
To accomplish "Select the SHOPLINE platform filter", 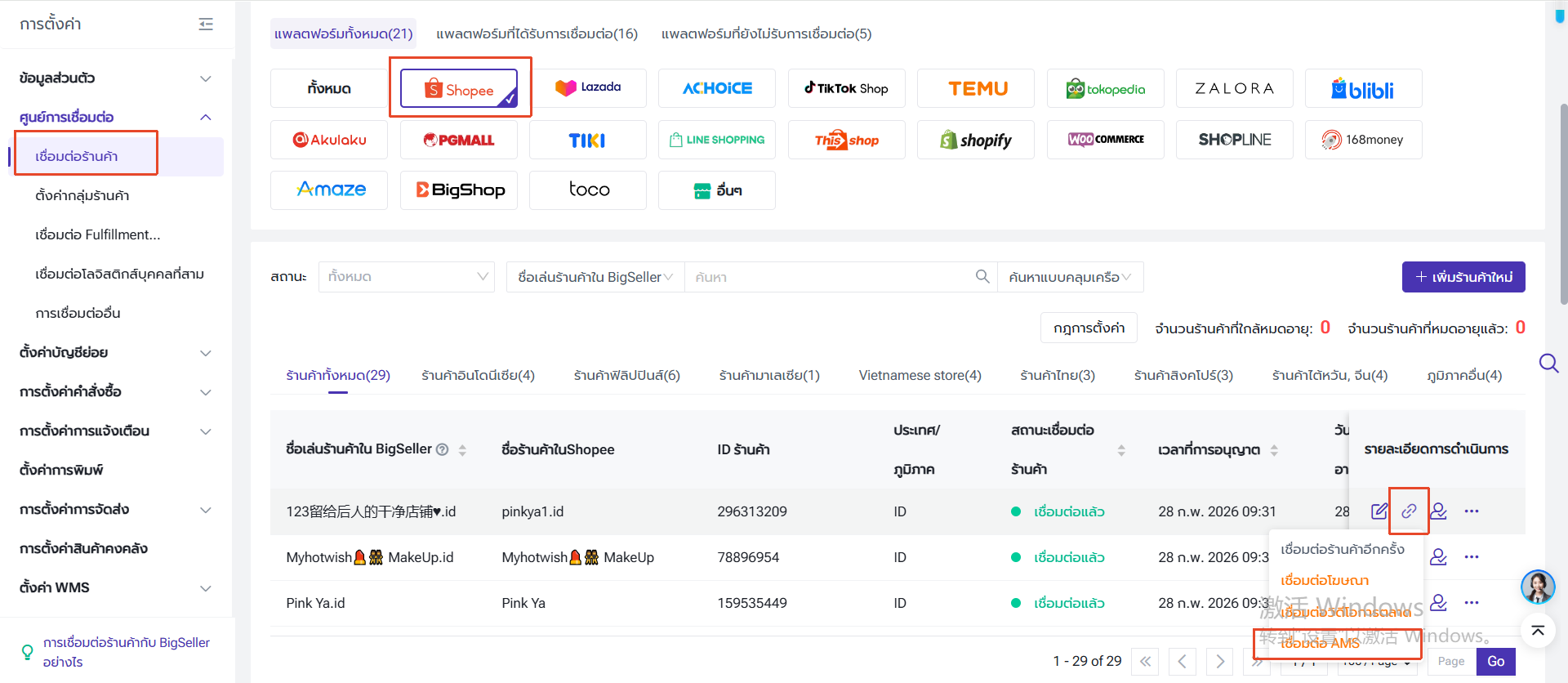I will coord(1235,140).
